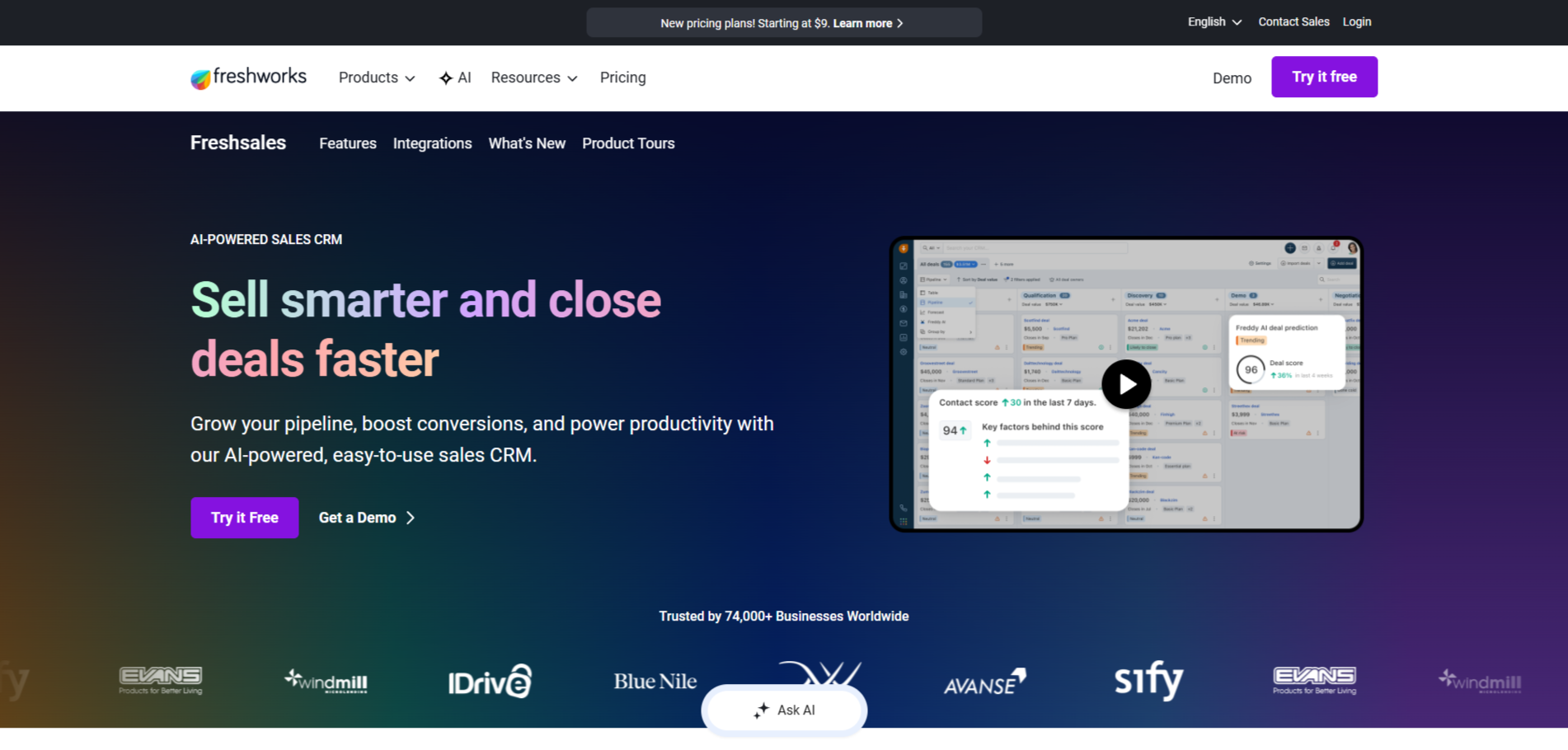Click the arrow on the pricing announcement banner
Screen dimensions: 1568x750
[x=900, y=23]
